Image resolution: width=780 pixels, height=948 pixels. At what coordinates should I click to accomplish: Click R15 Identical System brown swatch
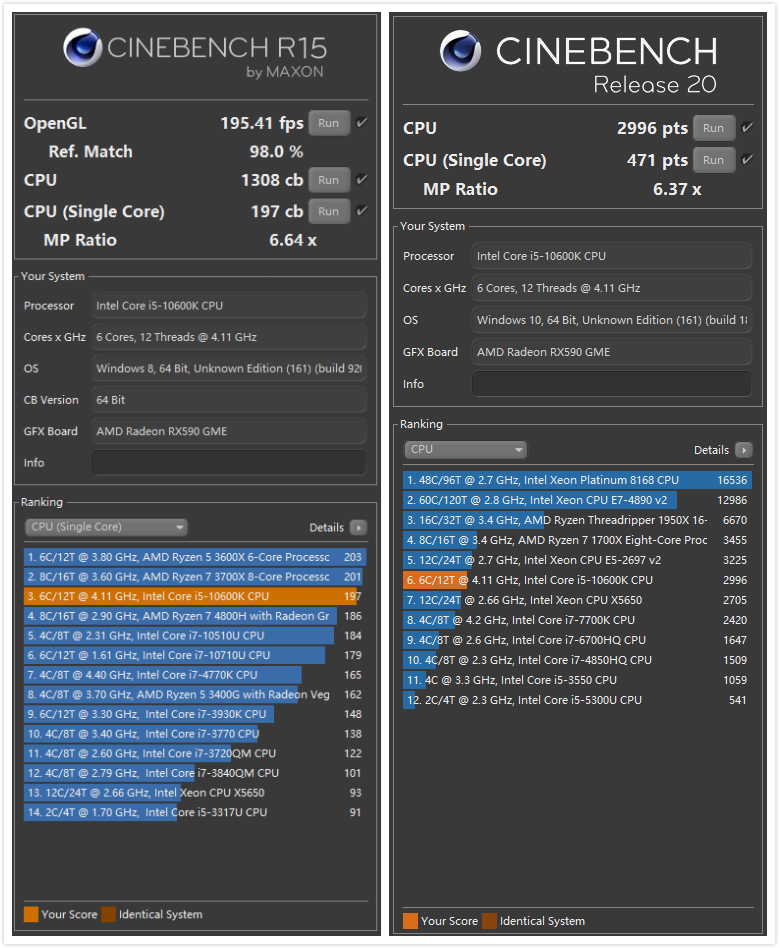109,915
